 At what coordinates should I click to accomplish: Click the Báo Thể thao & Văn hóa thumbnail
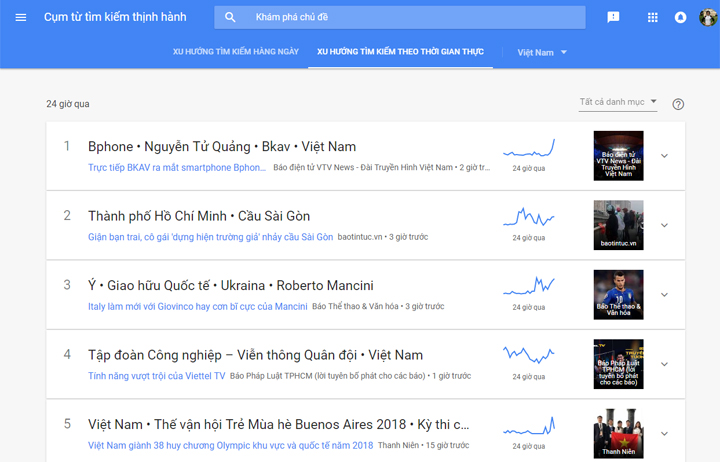[619, 294]
